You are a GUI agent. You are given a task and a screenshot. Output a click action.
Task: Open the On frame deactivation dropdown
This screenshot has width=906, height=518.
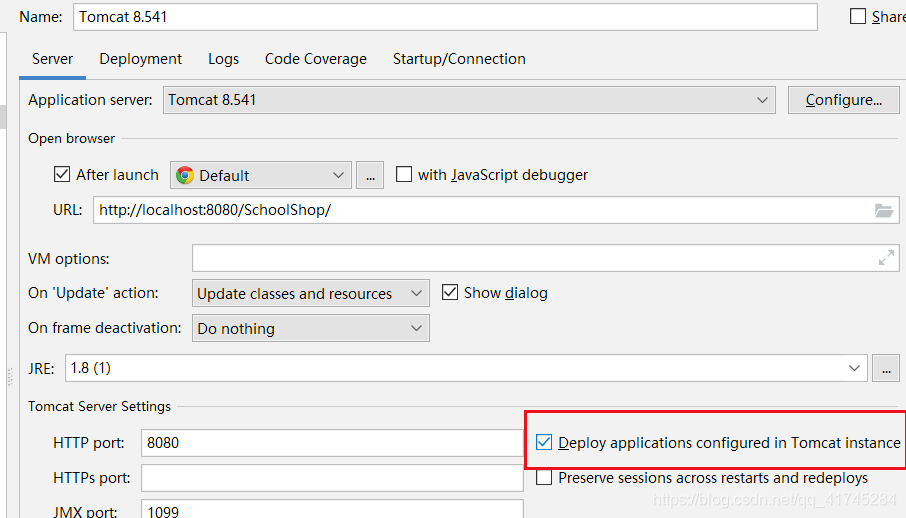tap(311, 328)
